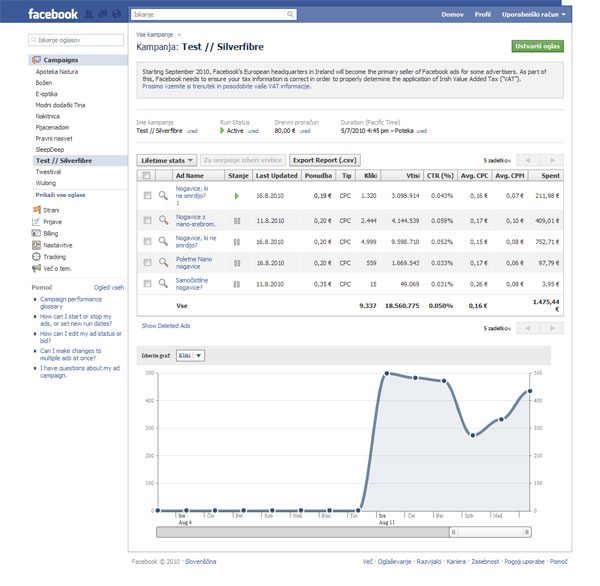
Task: Select Twestival campaign in sidebar
Action: [48, 171]
